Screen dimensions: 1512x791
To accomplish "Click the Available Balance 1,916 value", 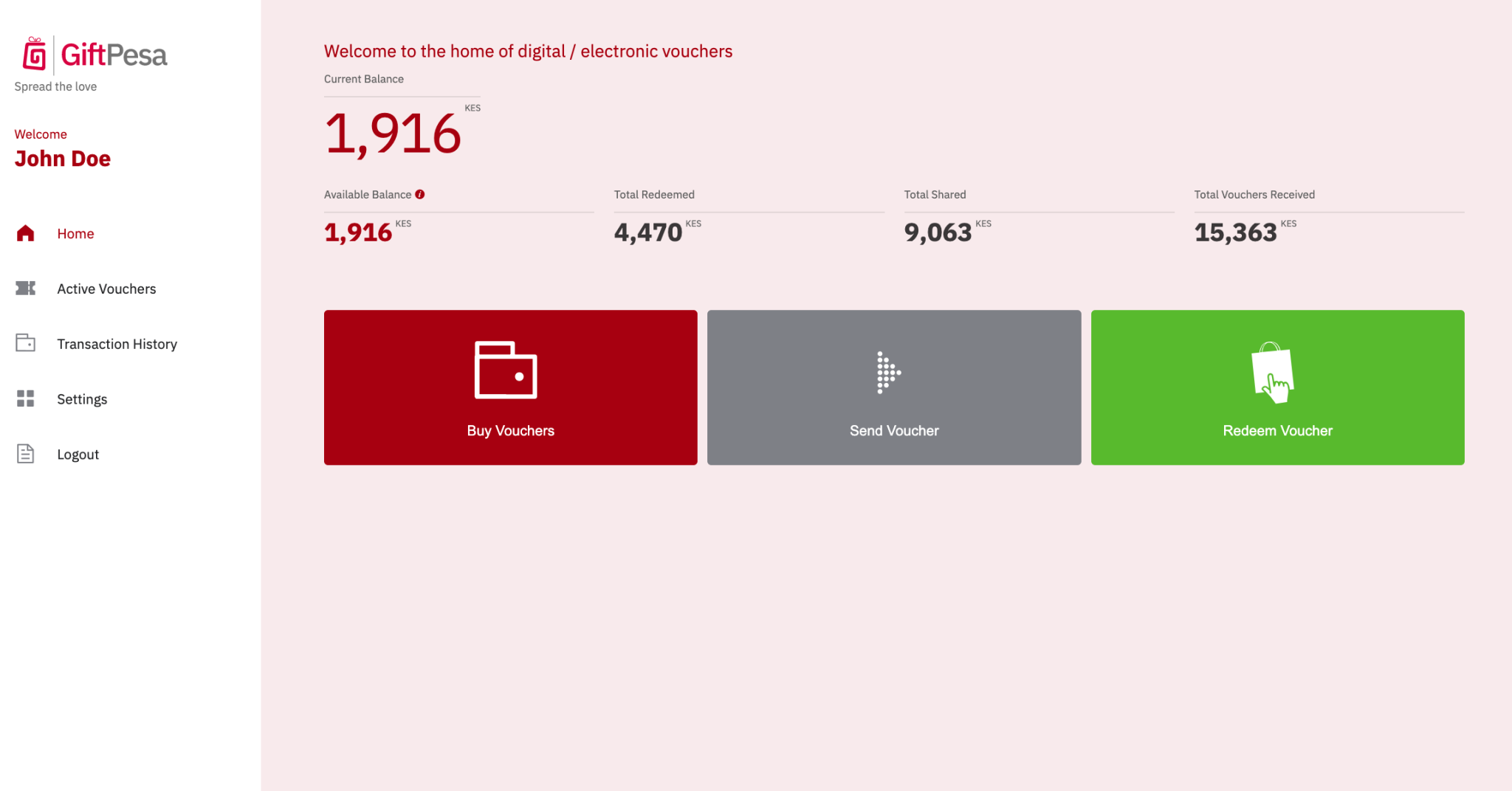I will click(x=358, y=233).
